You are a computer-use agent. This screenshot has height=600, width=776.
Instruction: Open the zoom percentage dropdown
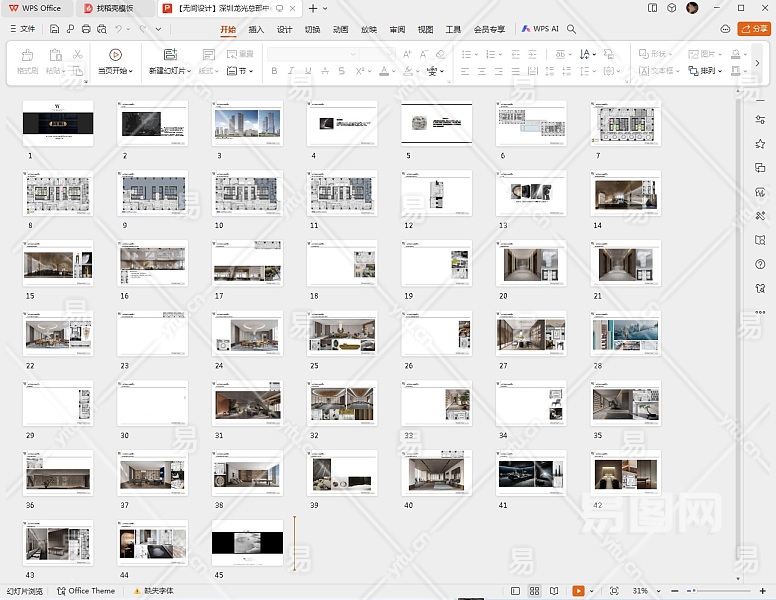click(x=657, y=591)
